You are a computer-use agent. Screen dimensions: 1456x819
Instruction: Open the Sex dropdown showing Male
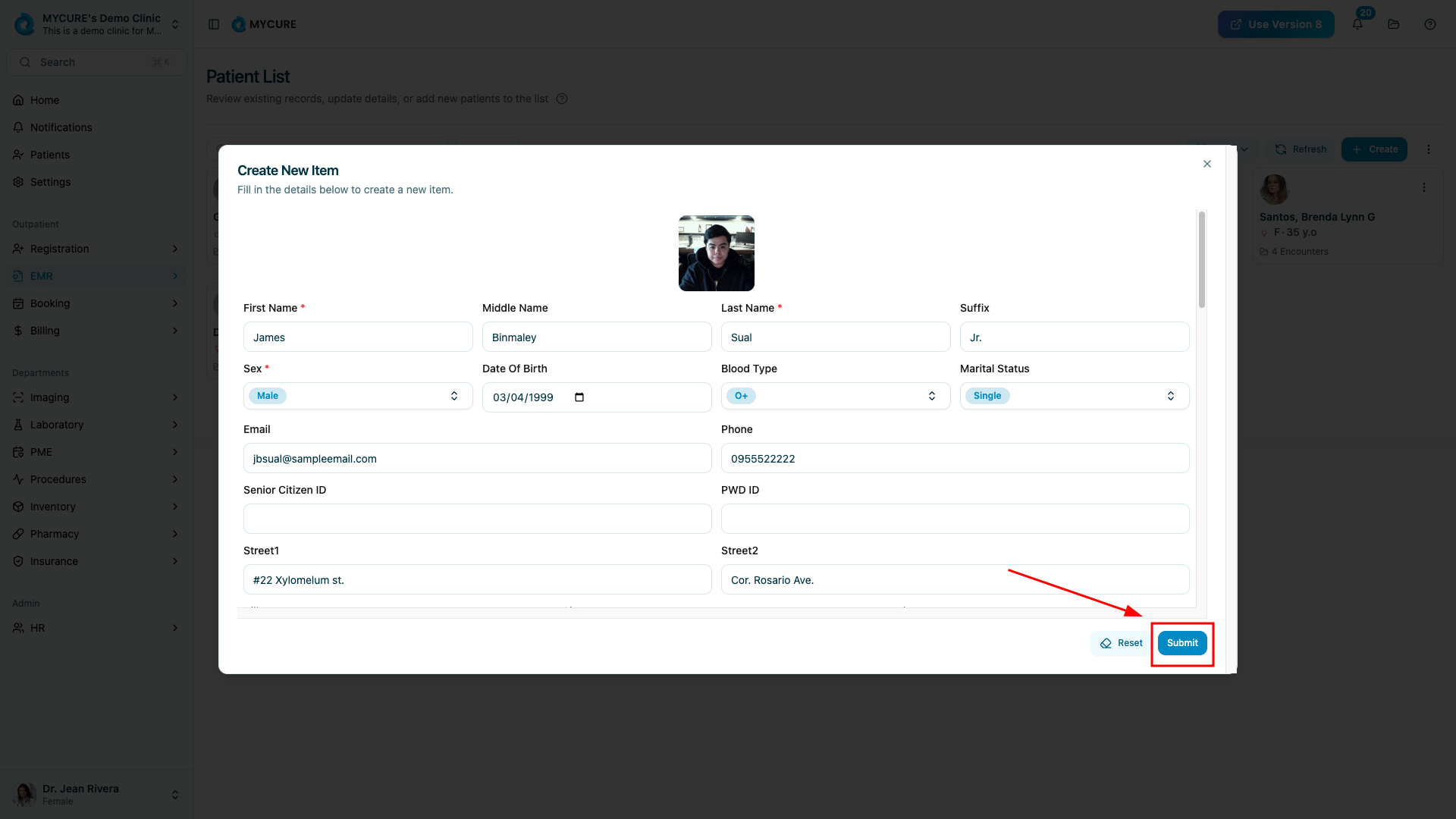coord(358,396)
